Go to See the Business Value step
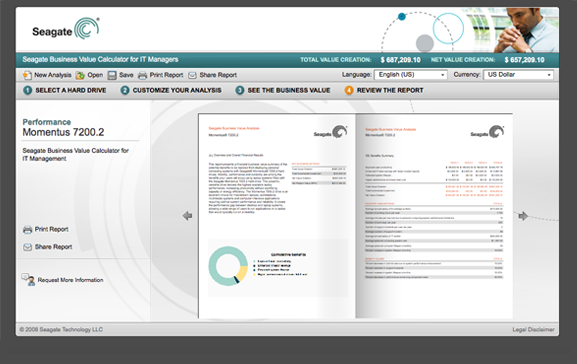 point(289,90)
